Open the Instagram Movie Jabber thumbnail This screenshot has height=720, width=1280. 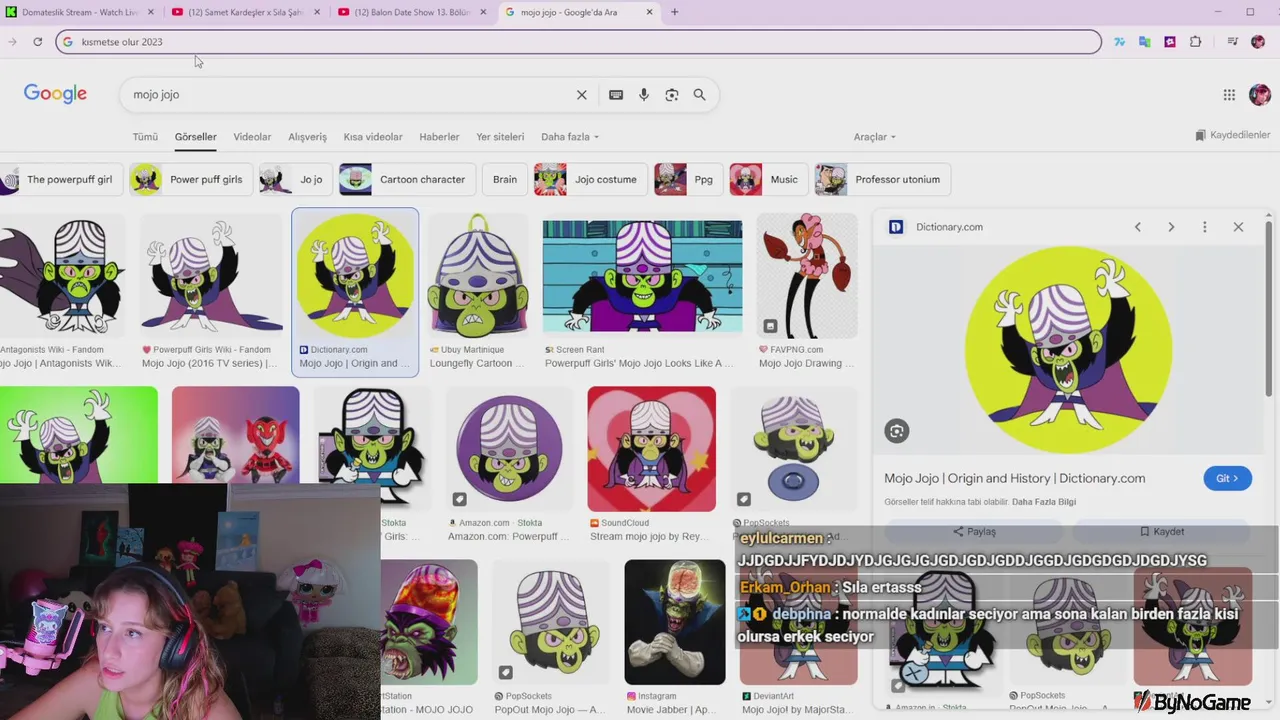pyautogui.click(x=675, y=622)
